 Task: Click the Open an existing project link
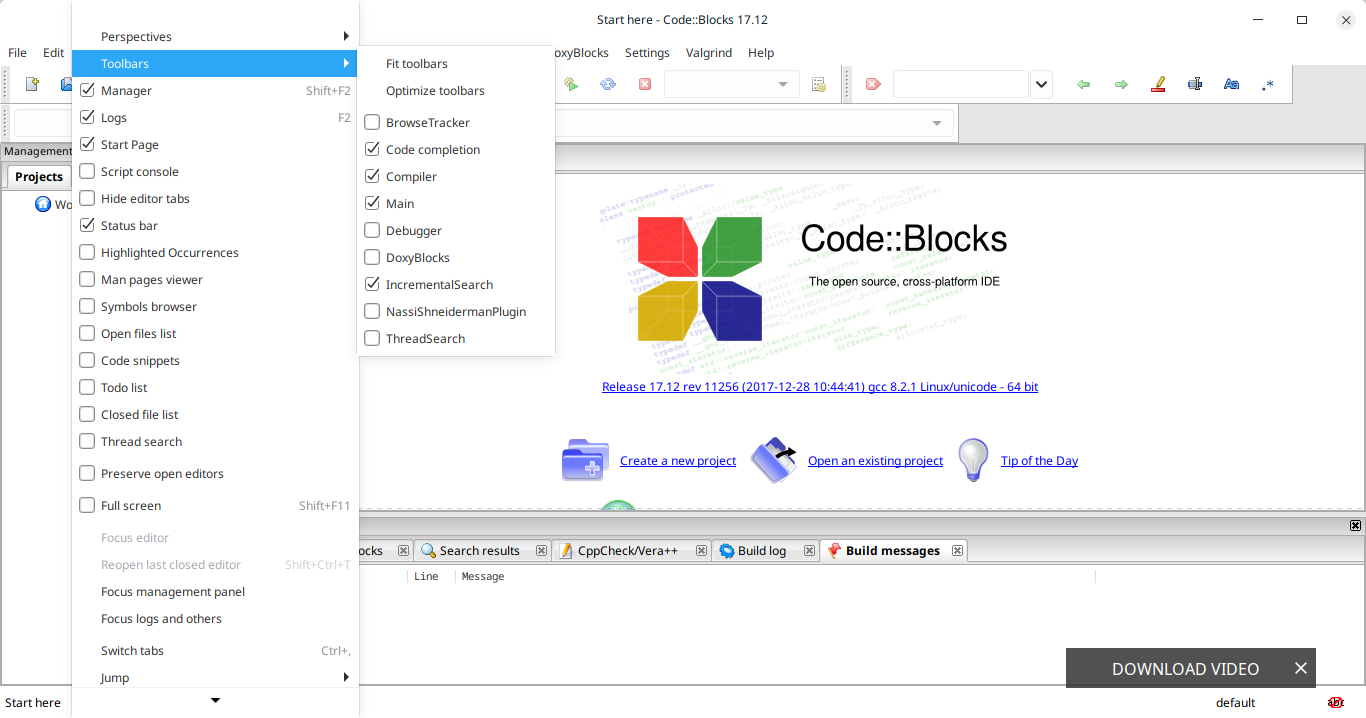tap(875, 461)
